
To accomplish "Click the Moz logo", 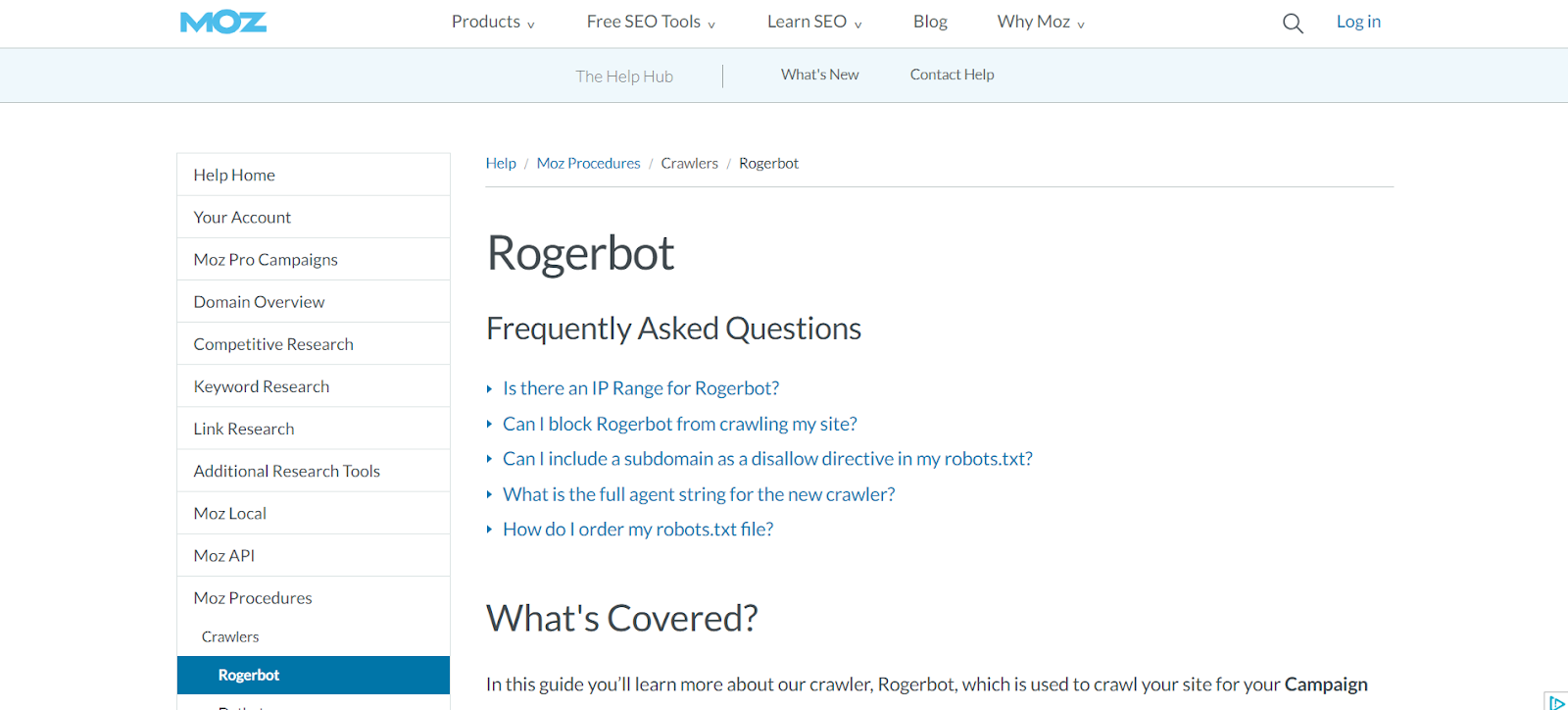I will point(223,22).
